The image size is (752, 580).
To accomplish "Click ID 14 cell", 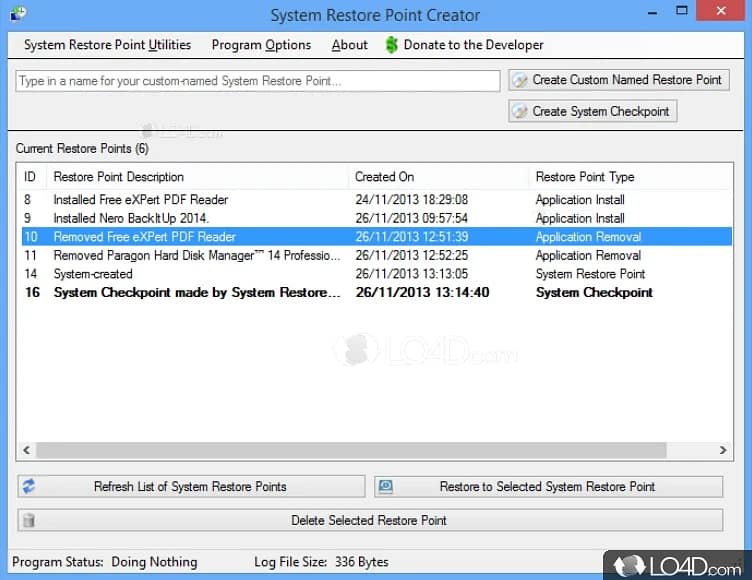I will tap(31, 274).
